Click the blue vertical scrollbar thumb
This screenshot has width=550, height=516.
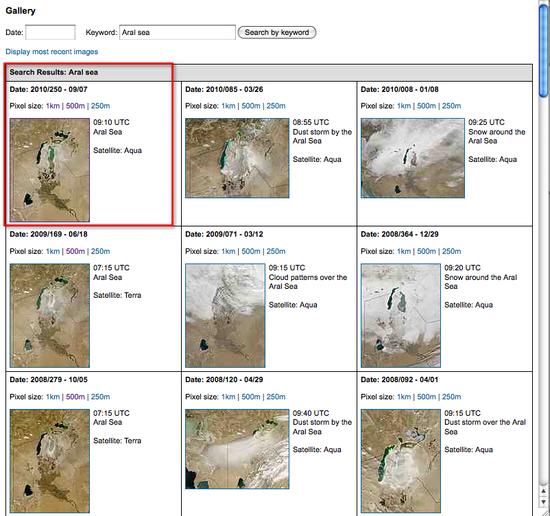544,51
